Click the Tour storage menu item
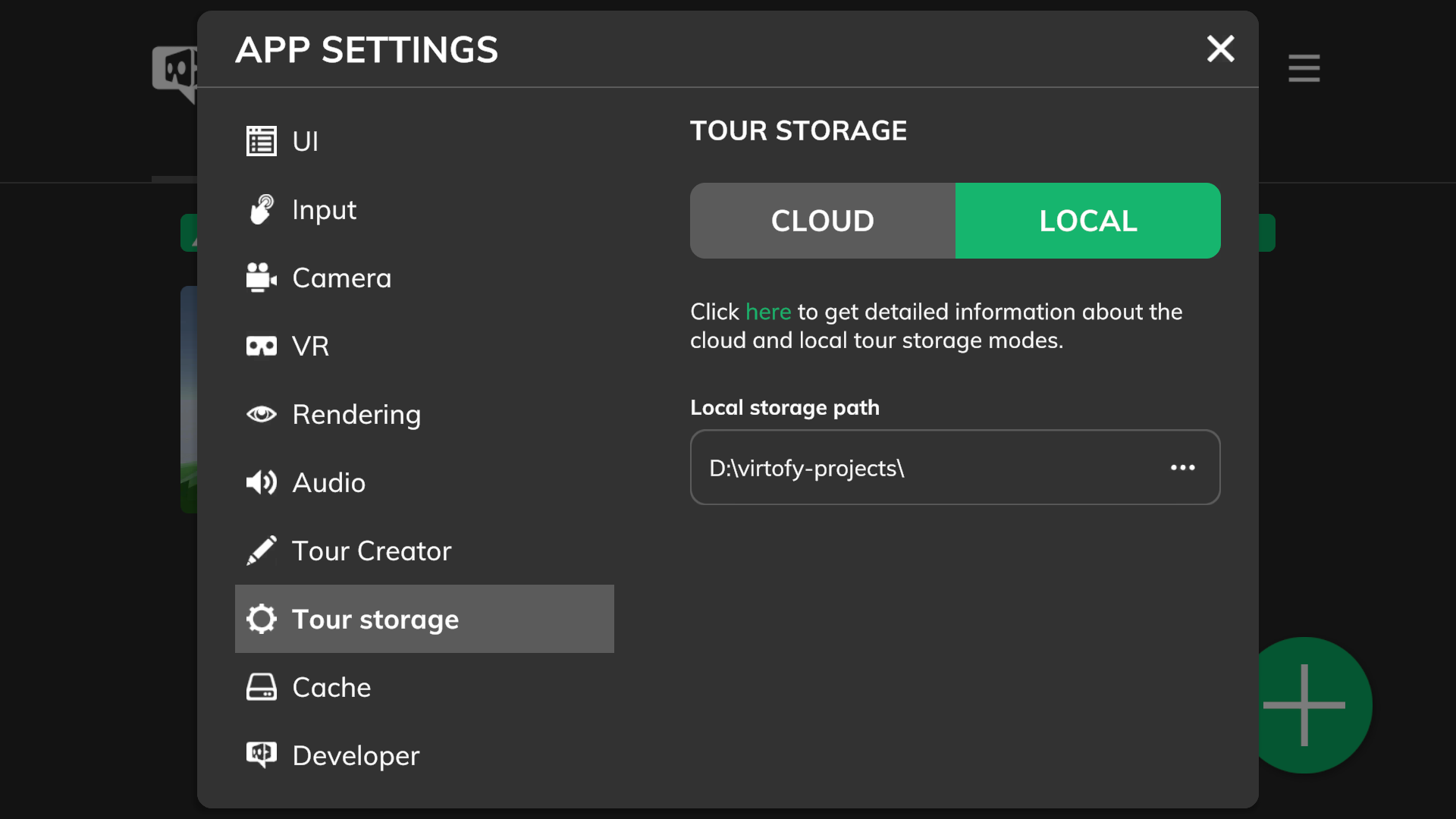 [425, 618]
